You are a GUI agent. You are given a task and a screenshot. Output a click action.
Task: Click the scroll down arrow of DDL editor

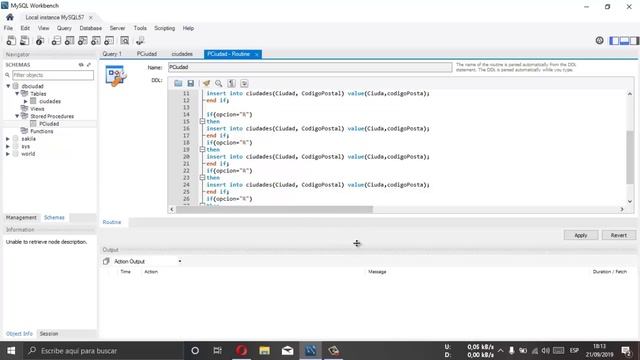(630, 201)
